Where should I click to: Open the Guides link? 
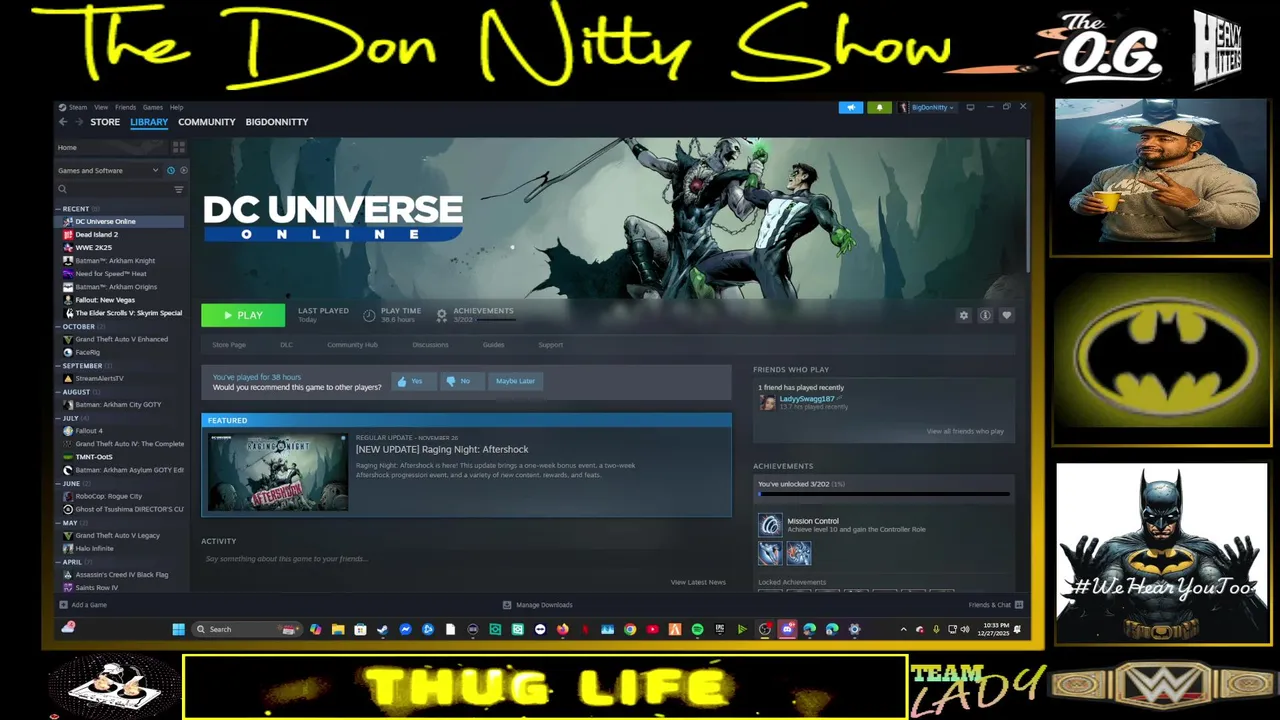pos(493,345)
